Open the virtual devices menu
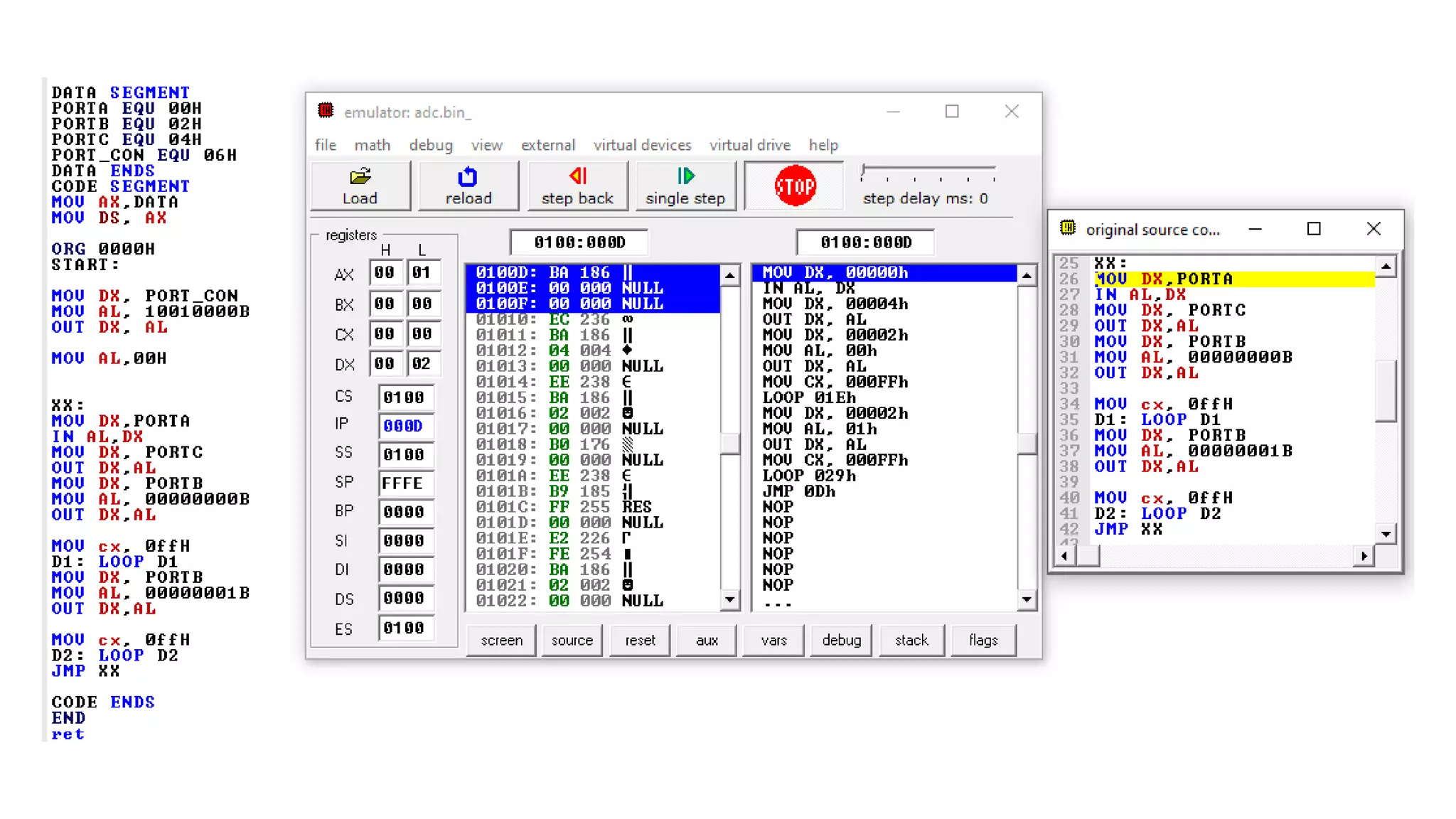This screenshot has width=1456, height=819. 642,145
